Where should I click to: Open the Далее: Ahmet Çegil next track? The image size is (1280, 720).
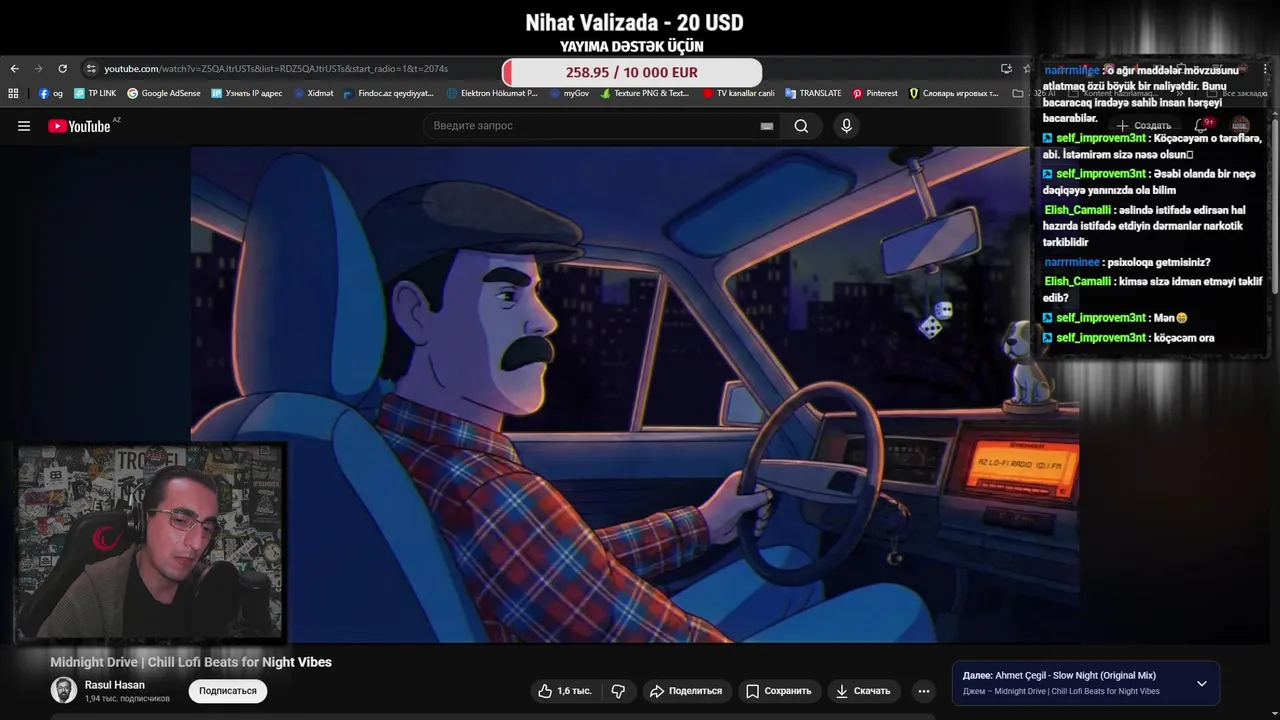[1059, 676]
